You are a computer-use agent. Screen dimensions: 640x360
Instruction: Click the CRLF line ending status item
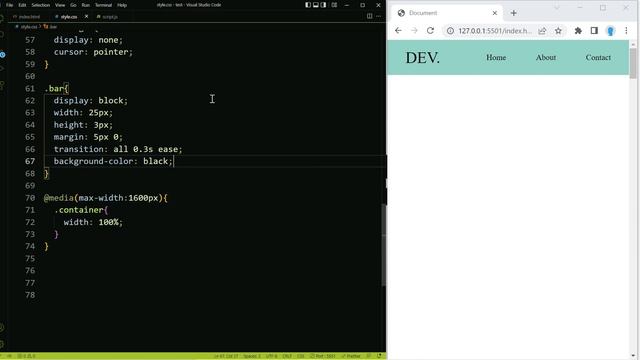click(287, 356)
